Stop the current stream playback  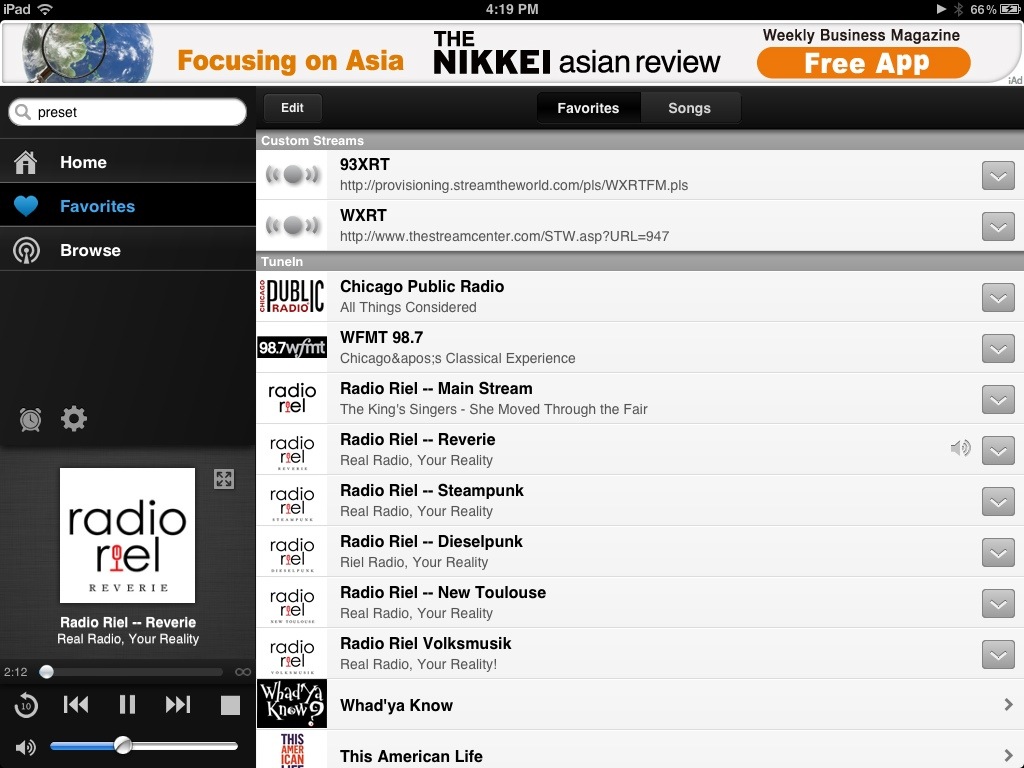pos(229,705)
